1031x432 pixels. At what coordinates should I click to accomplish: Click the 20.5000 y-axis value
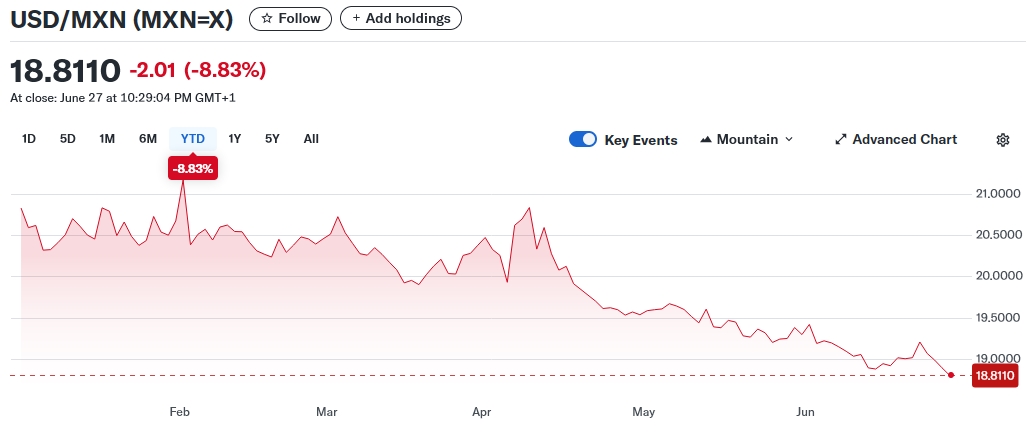(x=996, y=235)
